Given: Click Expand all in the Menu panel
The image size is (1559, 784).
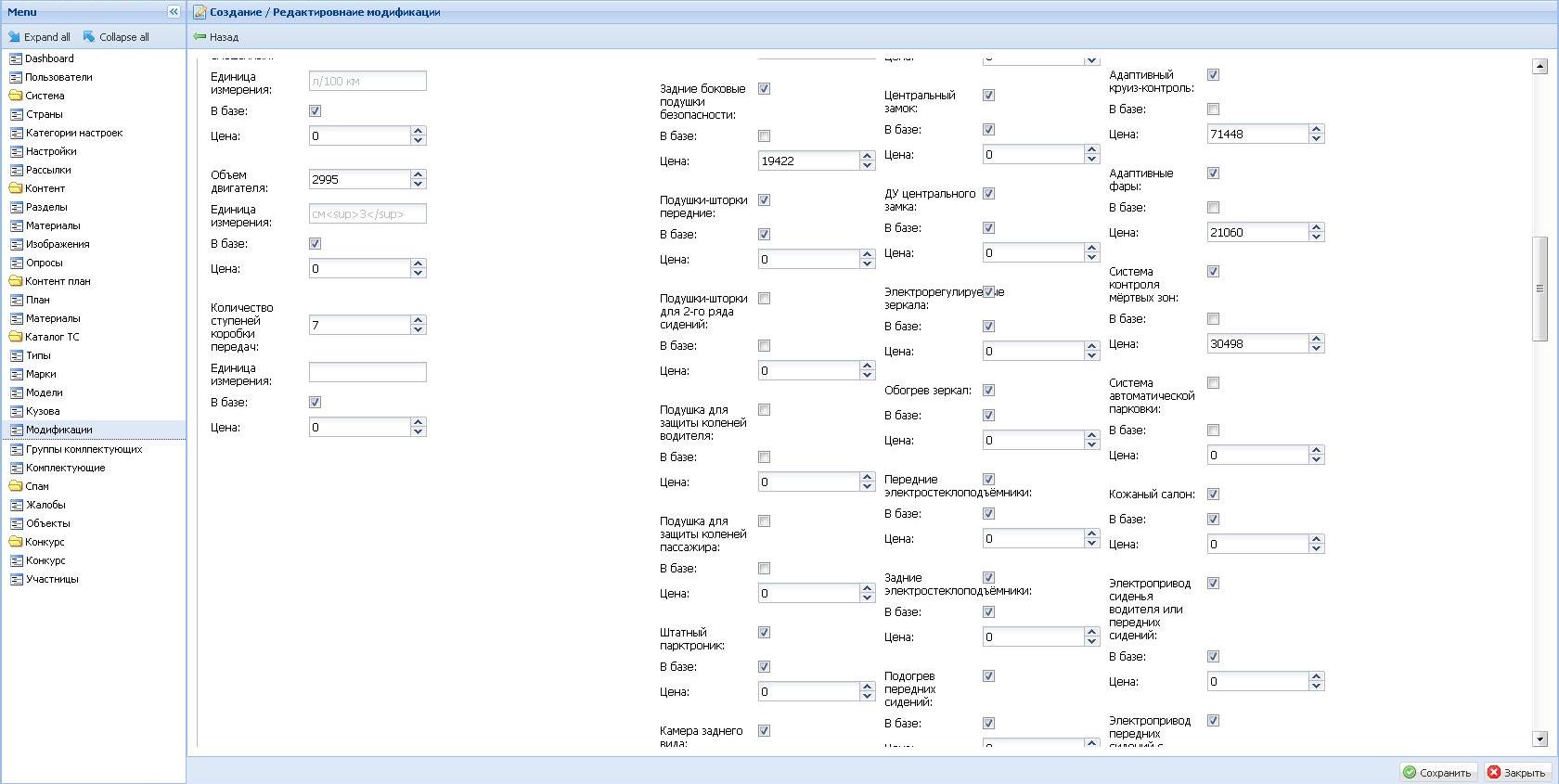Looking at the screenshot, I should coord(39,37).
